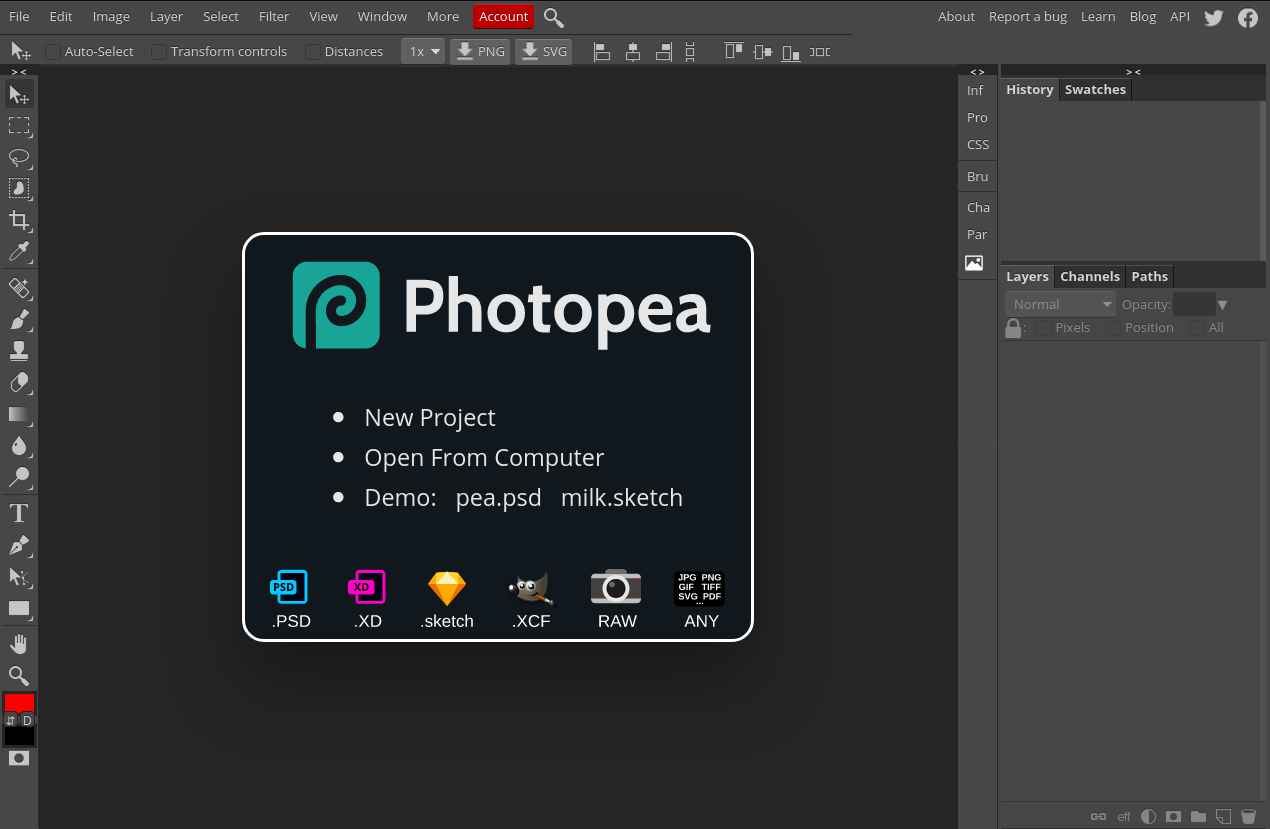
Task: Click the delete layer trash icon
Action: click(x=1248, y=816)
